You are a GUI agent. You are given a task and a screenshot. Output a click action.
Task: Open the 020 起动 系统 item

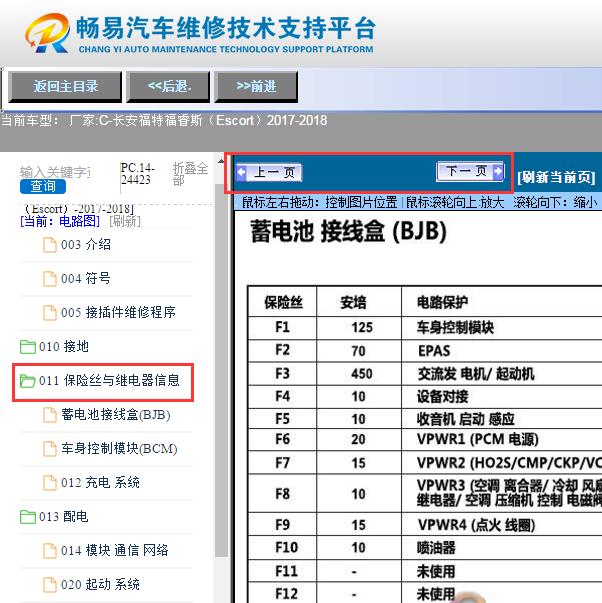(100, 584)
